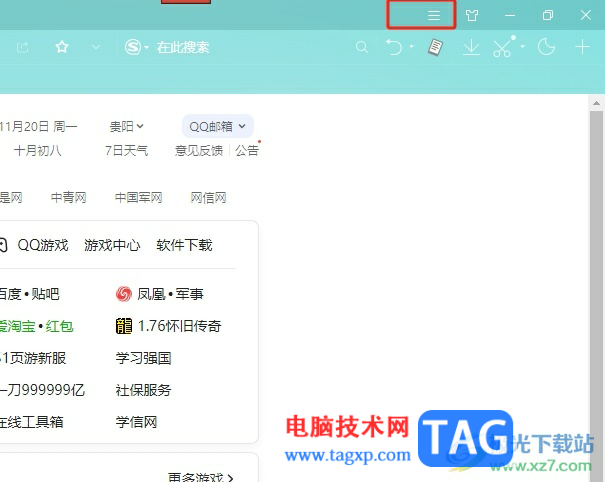Open the 百度•贴吧 link
The height and width of the screenshot is (482, 605).
pyautogui.click(x=29, y=294)
